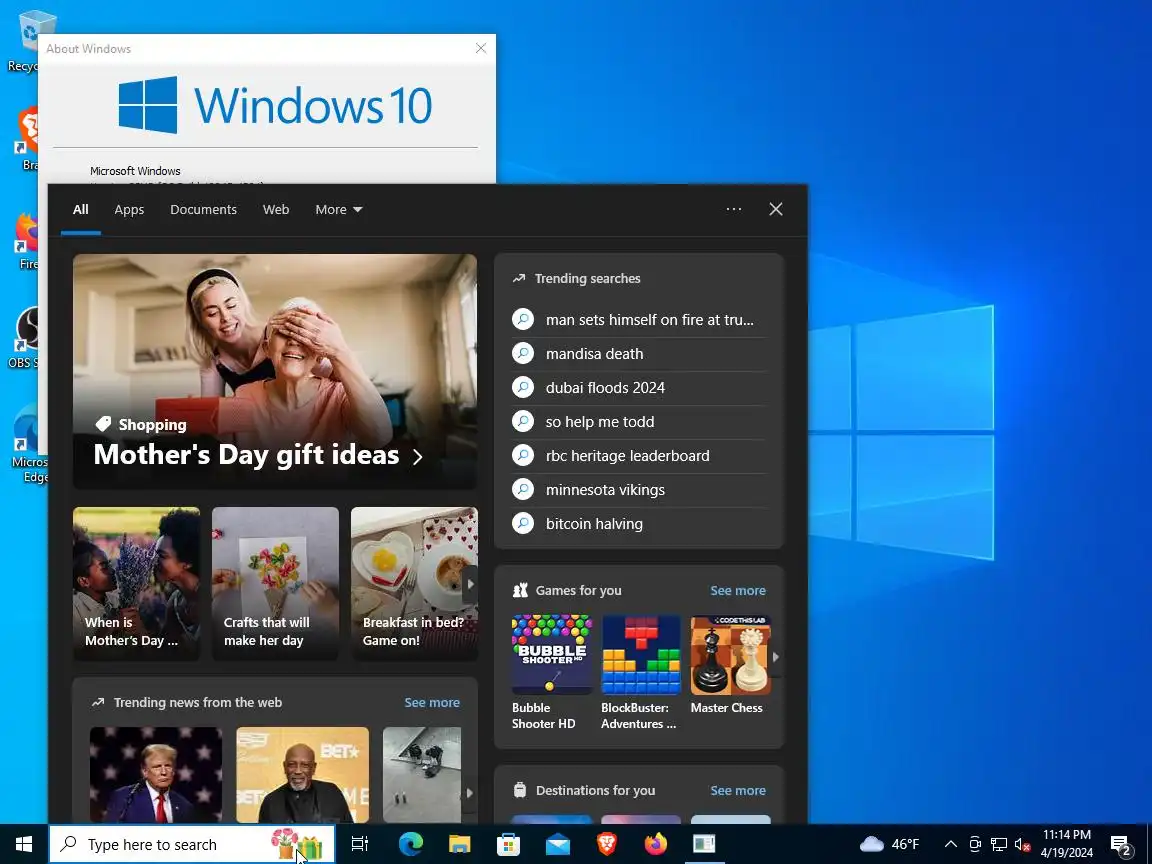The image size is (1152, 864).
Task: Click See more for Trending news
Action: tap(432, 703)
